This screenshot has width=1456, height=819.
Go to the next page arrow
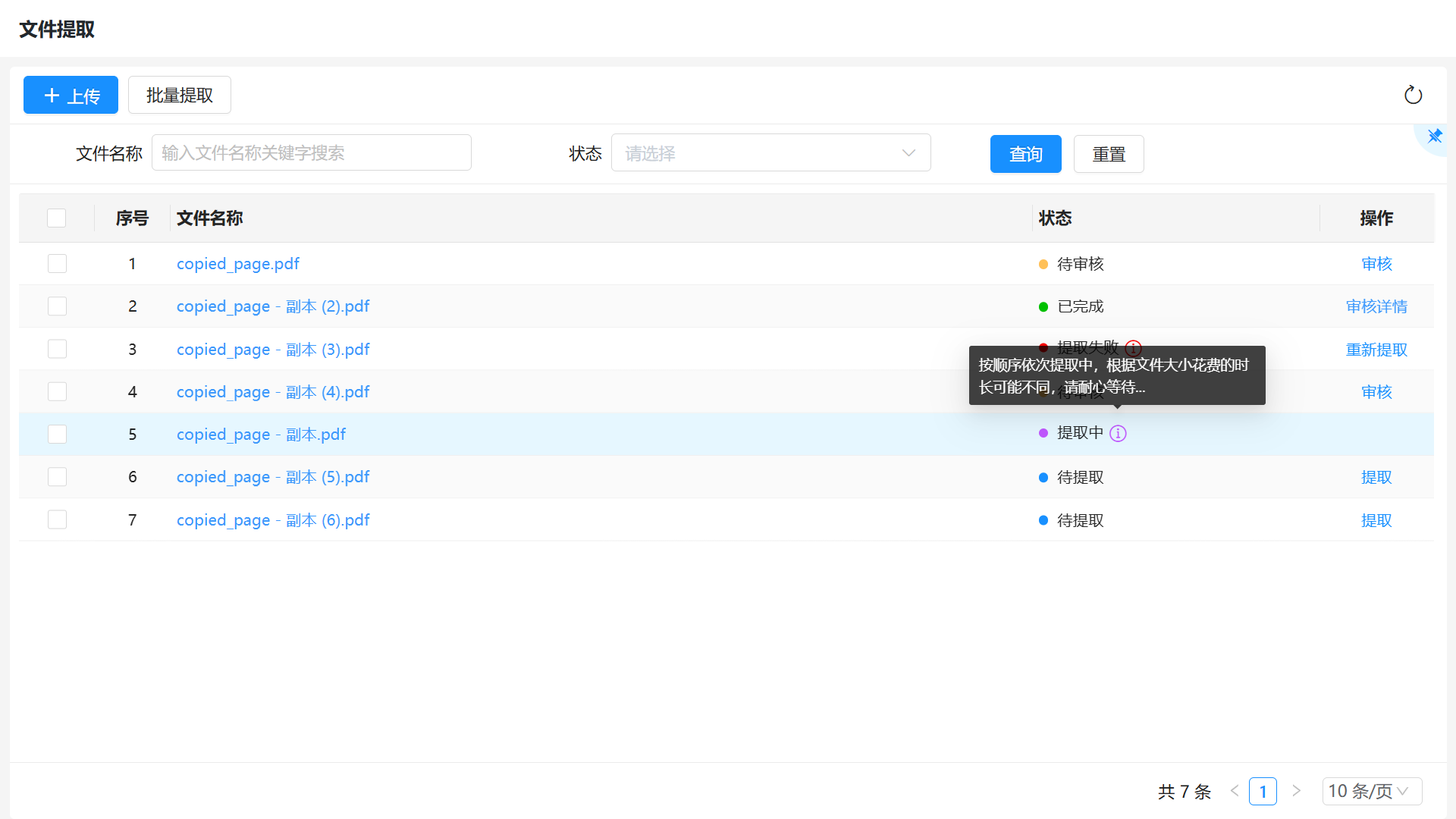pos(1297,791)
